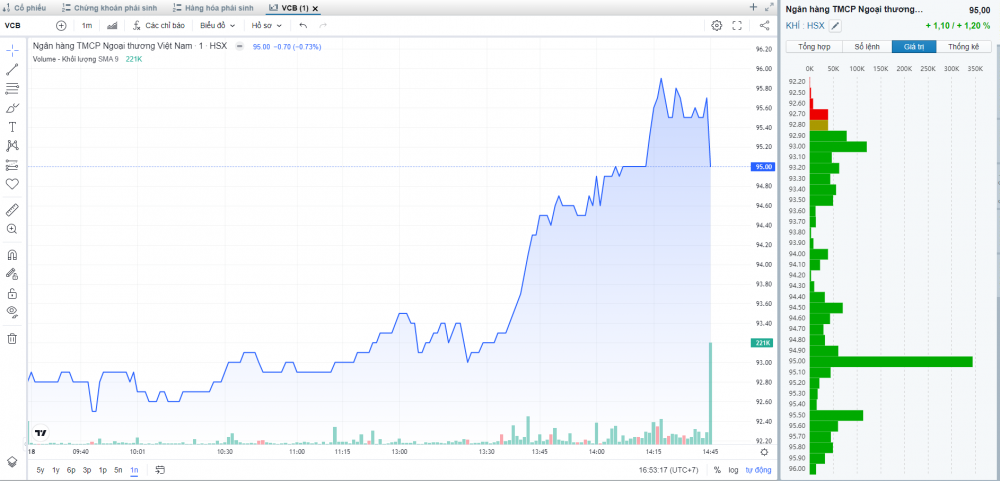Screen dimensions: 1000x481
Task: Edit the symbol with the pencil icon
Action: click(x=835, y=26)
